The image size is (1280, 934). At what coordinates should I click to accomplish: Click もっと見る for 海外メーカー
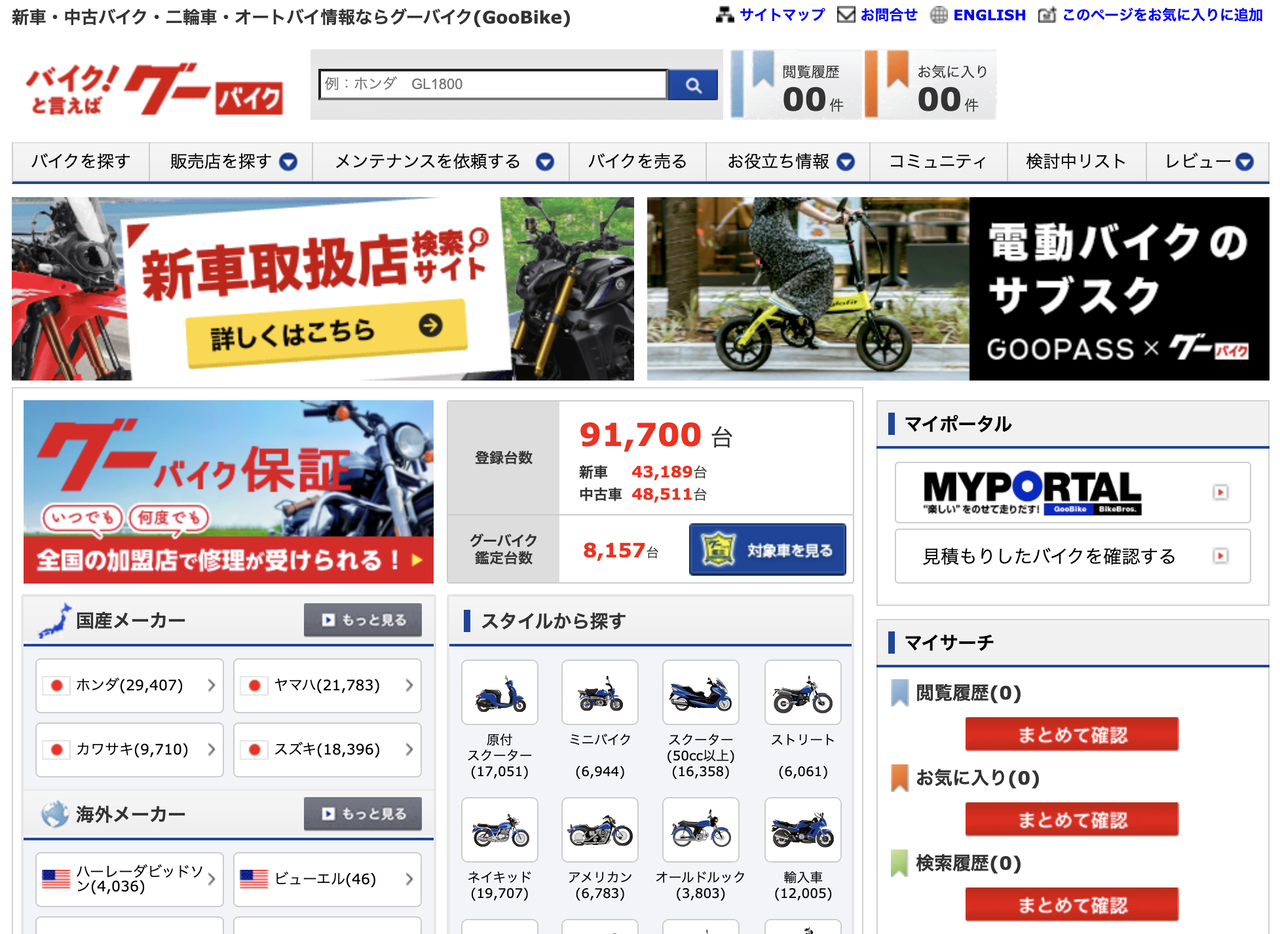tap(363, 814)
